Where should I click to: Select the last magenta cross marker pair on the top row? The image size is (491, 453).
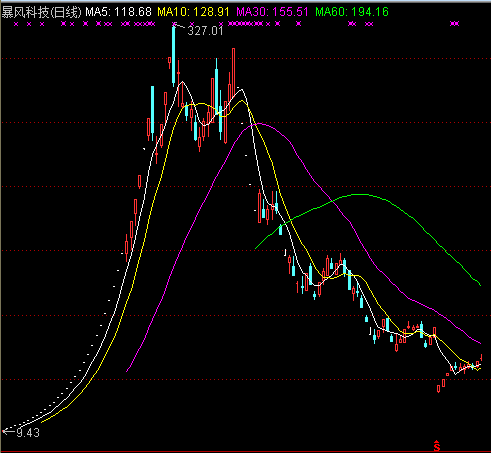point(455,24)
